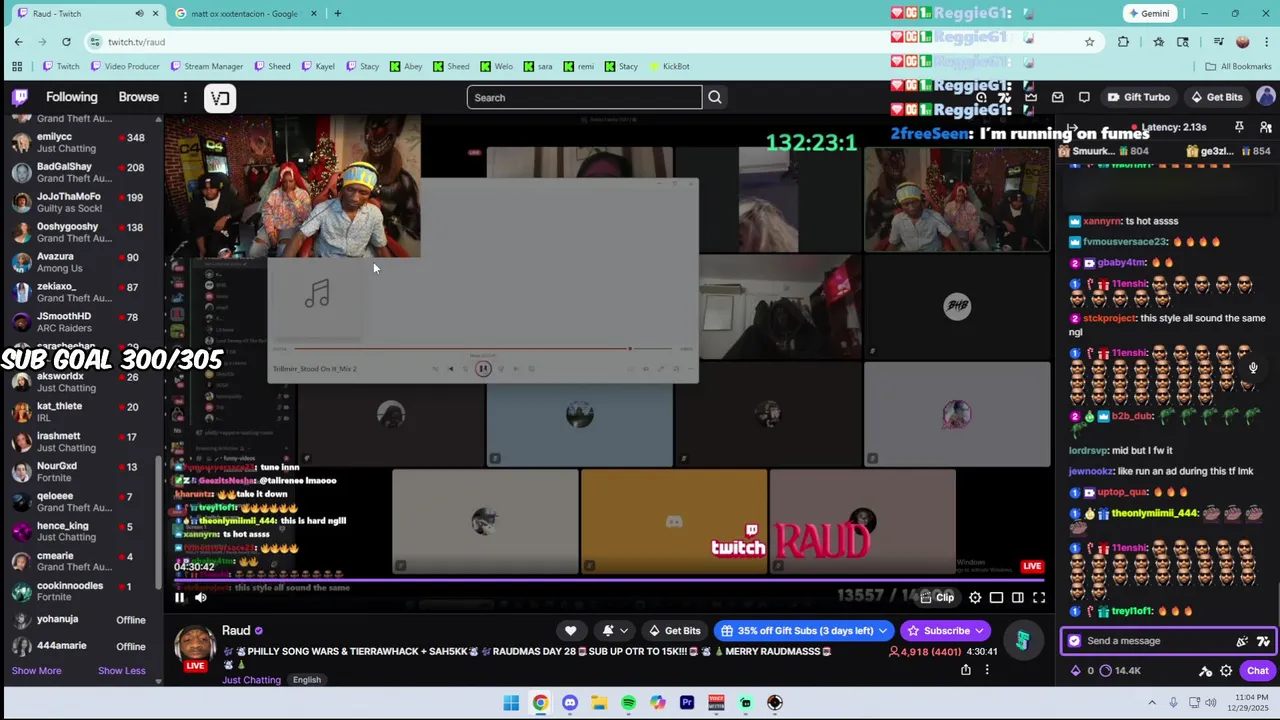This screenshot has width=1280, height=720.
Task: Open Gemini in Chrome
Action: [x=1148, y=13]
